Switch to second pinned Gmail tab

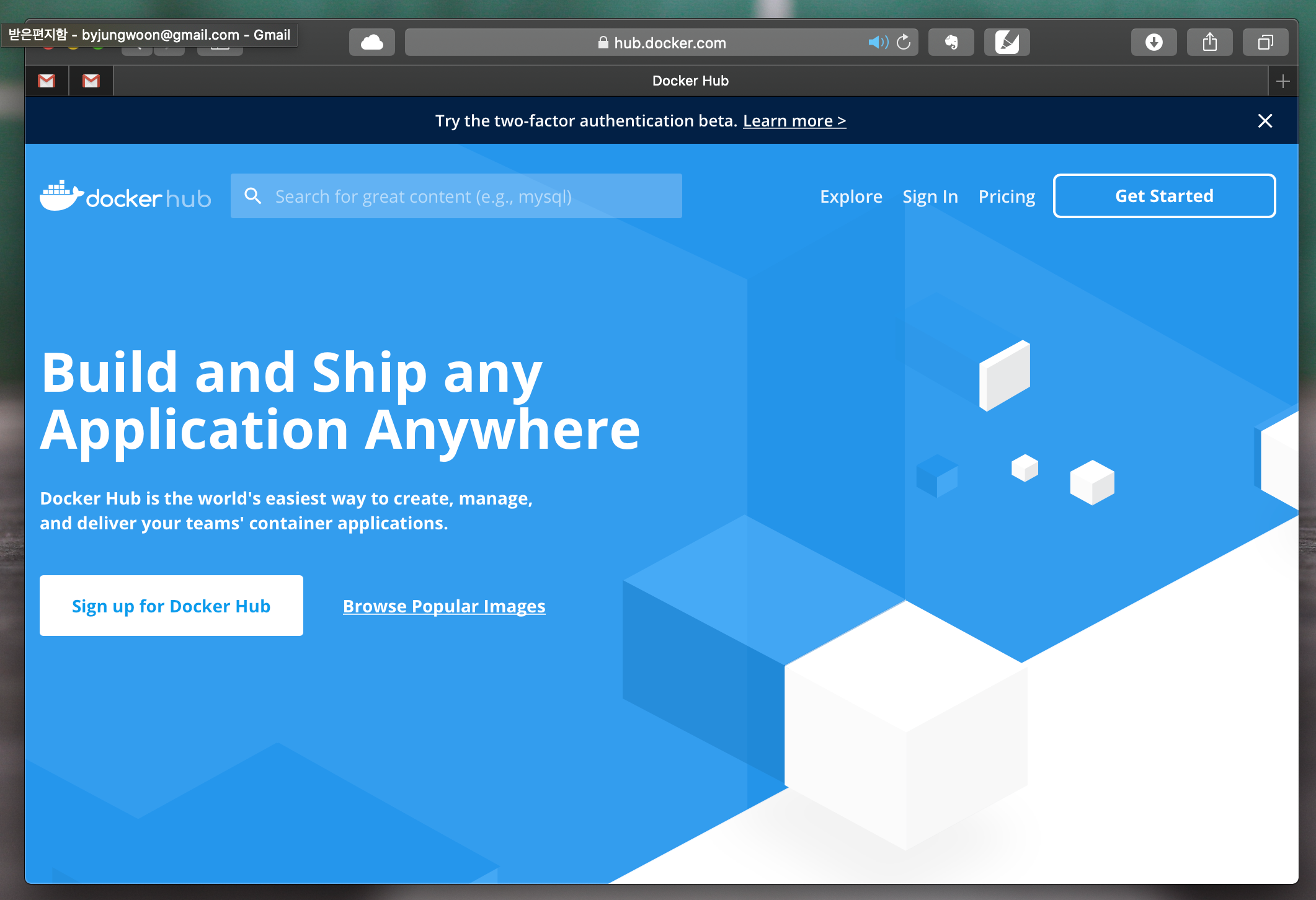pos(91,81)
